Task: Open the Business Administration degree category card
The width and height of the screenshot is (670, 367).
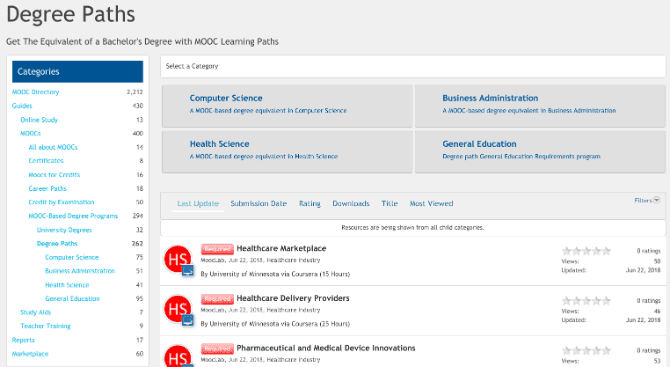Action: pyautogui.click(x=540, y=106)
